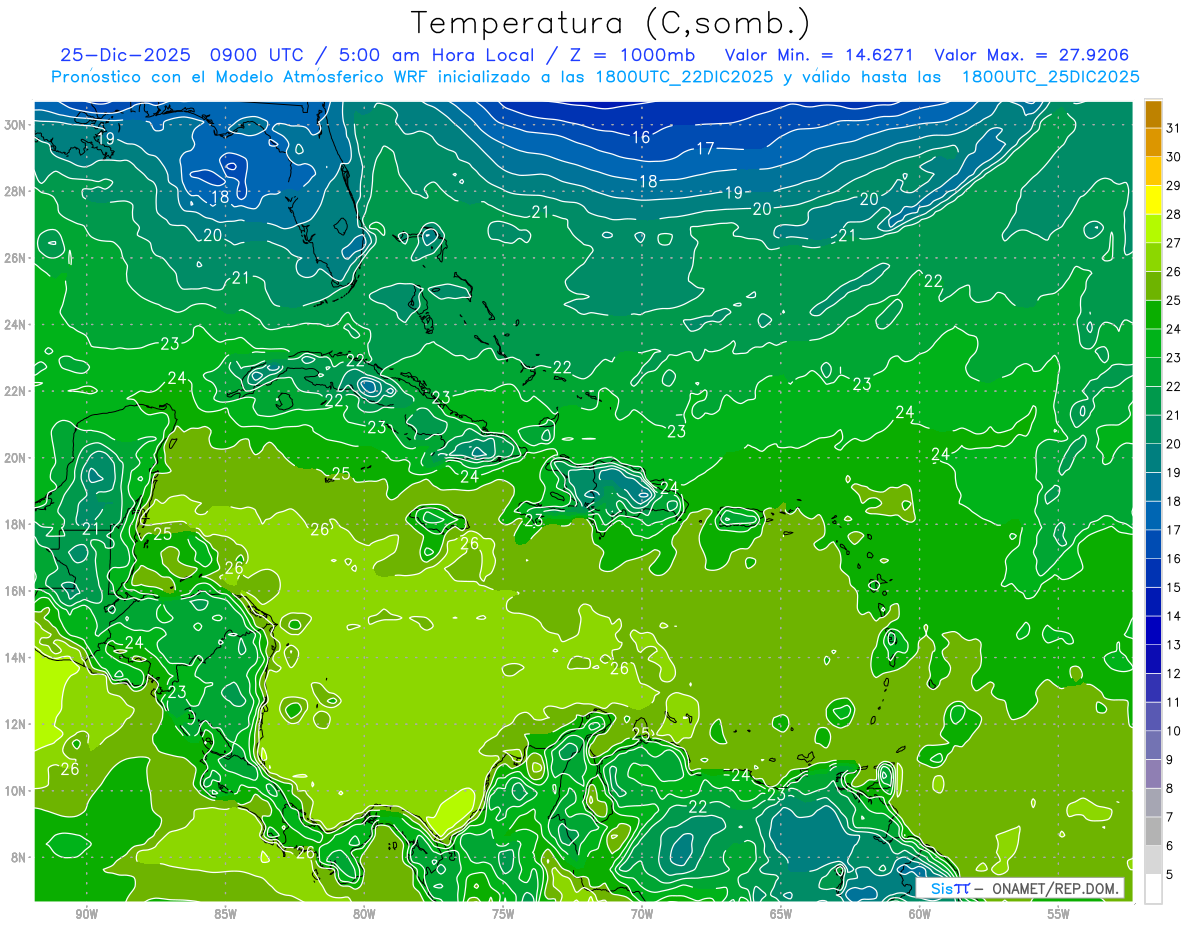Screen dimensions: 1200x927
Task: Click the "17" contour label on the map
Action: (x=705, y=148)
